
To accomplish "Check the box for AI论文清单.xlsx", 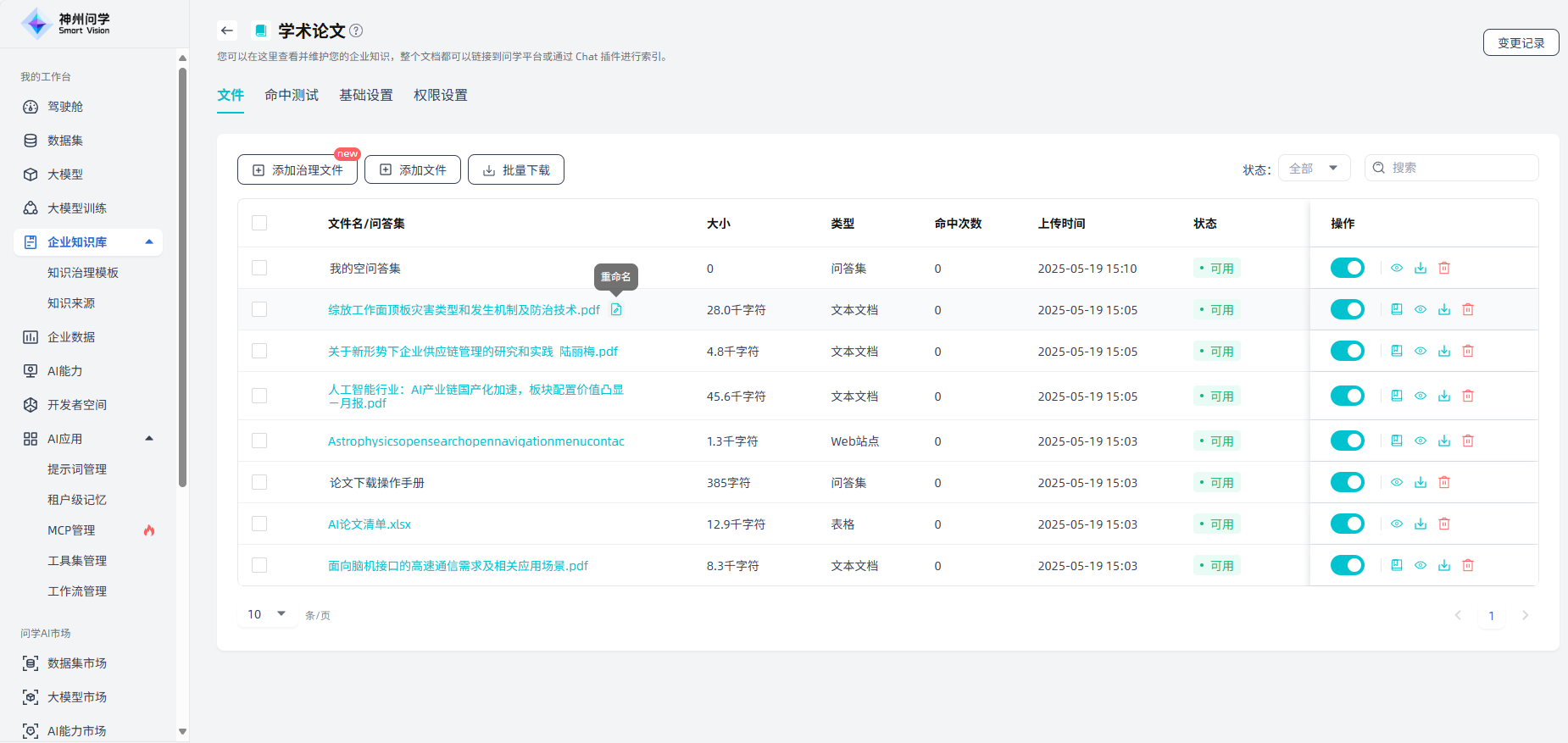I will pyautogui.click(x=259, y=524).
